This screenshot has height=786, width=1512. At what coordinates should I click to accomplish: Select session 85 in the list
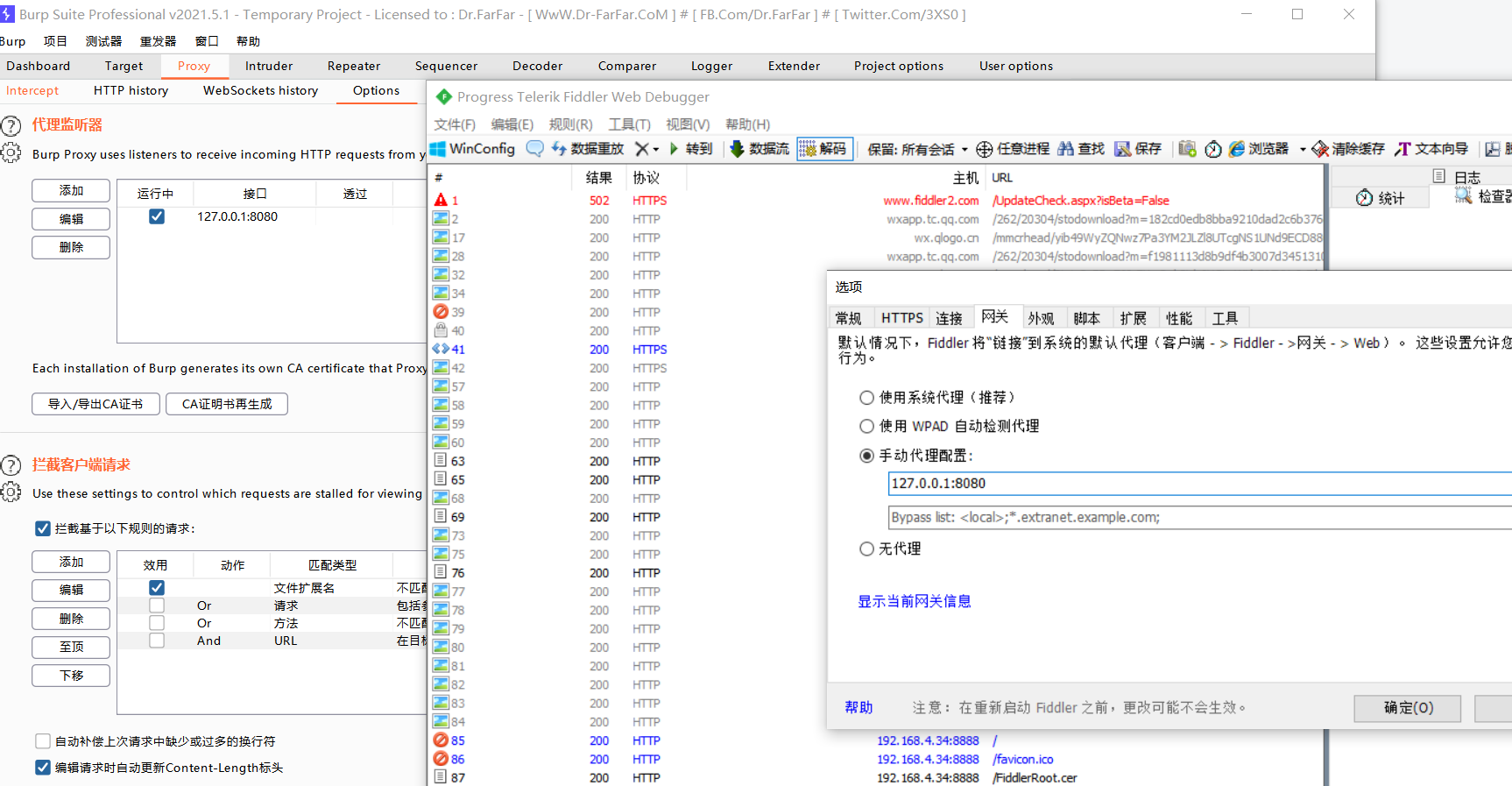tap(877, 740)
